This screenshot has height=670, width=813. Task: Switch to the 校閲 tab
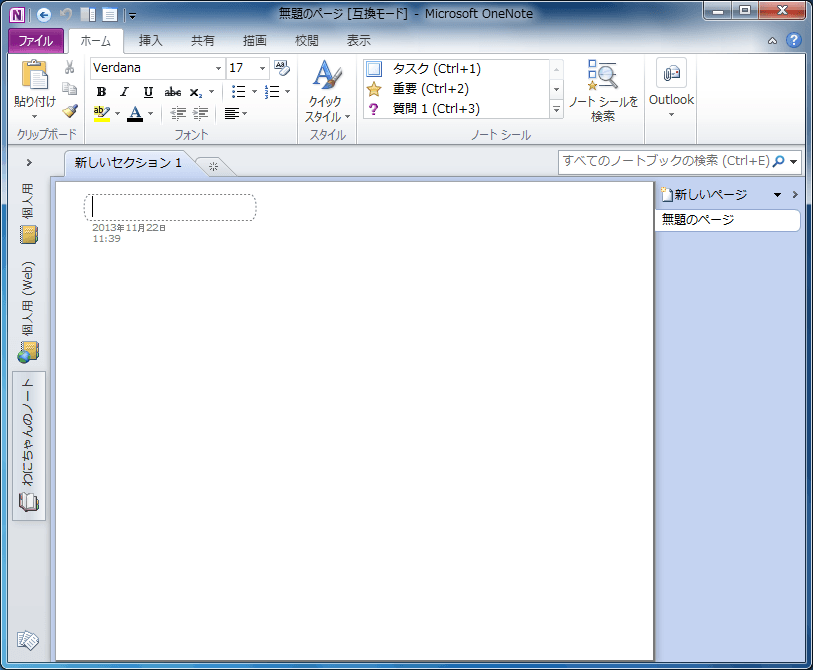(x=306, y=40)
